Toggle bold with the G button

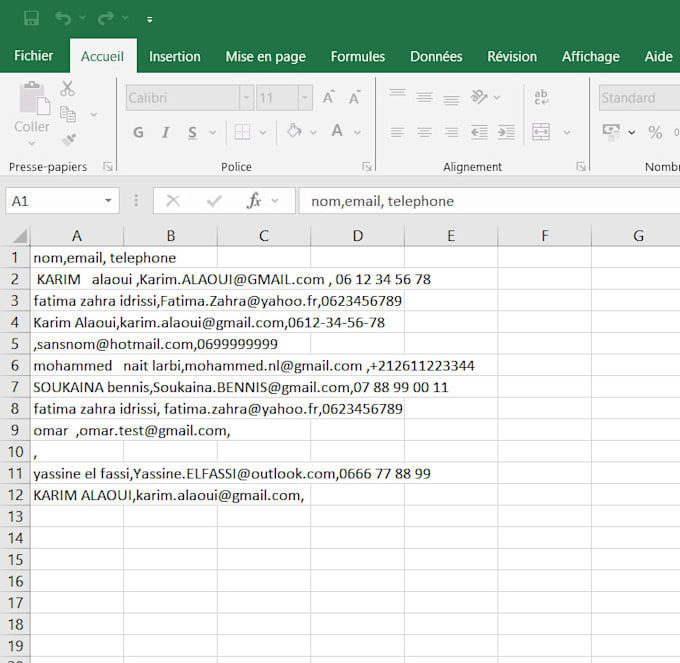[138, 132]
